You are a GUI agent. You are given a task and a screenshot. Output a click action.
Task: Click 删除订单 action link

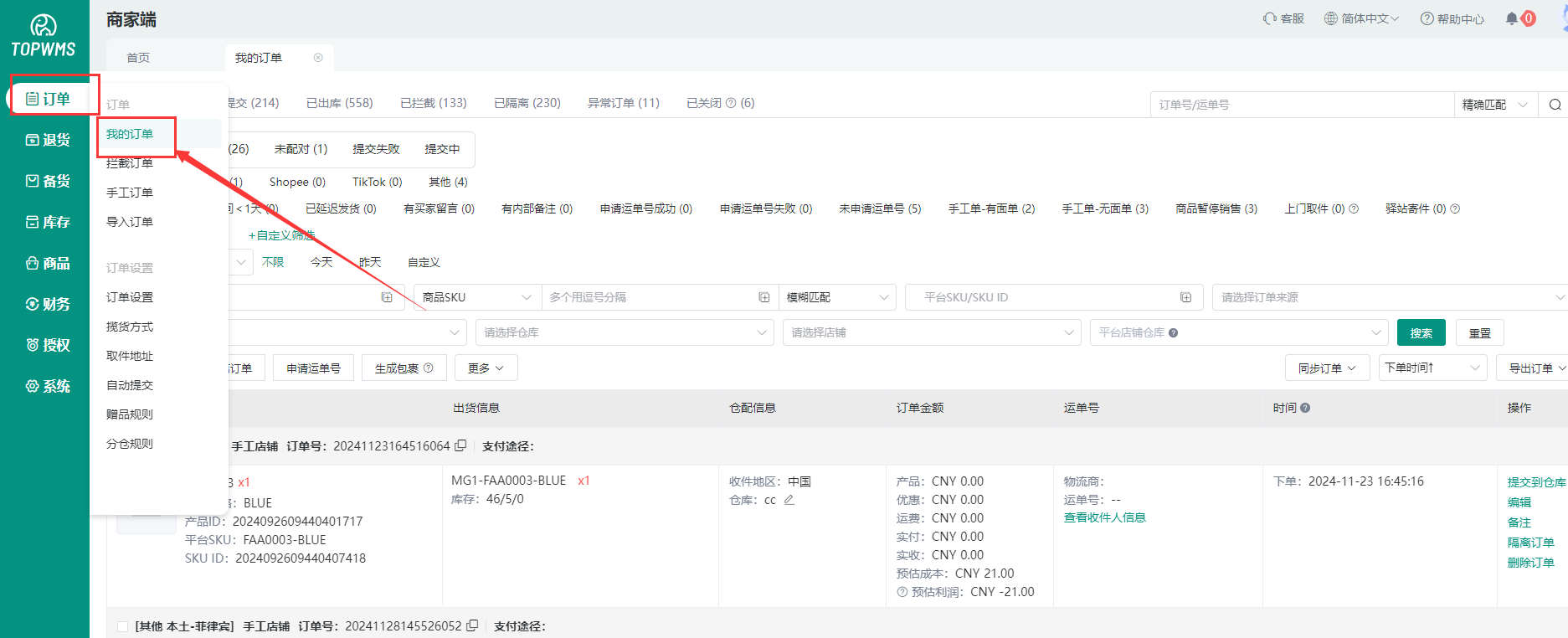pos(1530,563)
